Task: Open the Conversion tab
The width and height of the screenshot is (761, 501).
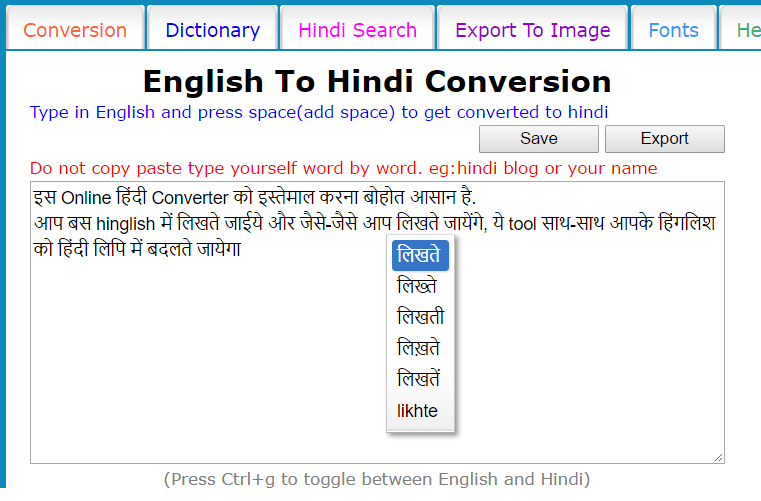Action: (75, 28)
